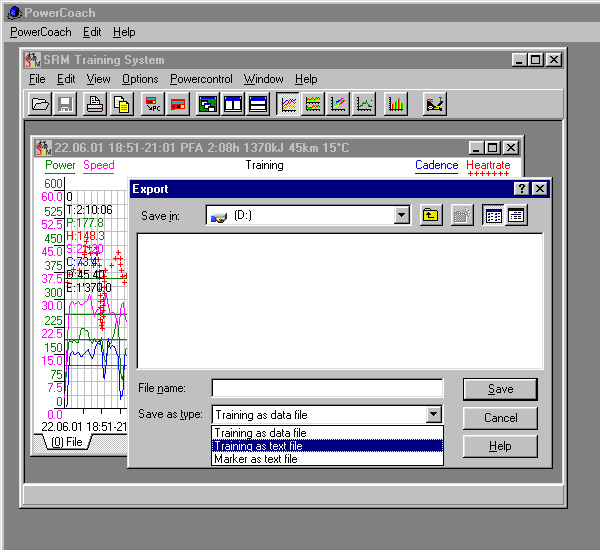
Task: Select the bar chart histogram icon
Action: [x=396, y=104]
